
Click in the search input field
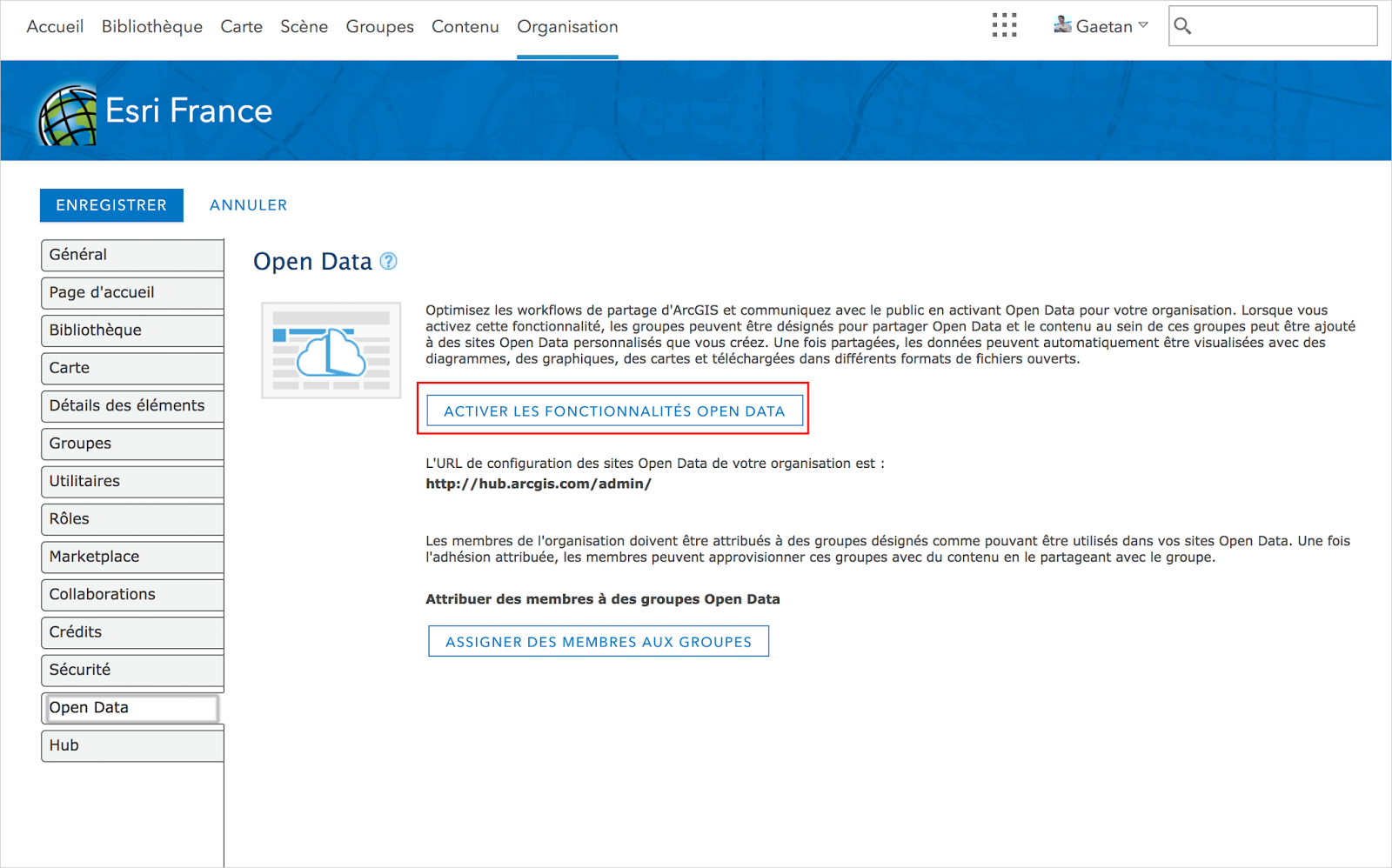click(x=1273, y=26)
